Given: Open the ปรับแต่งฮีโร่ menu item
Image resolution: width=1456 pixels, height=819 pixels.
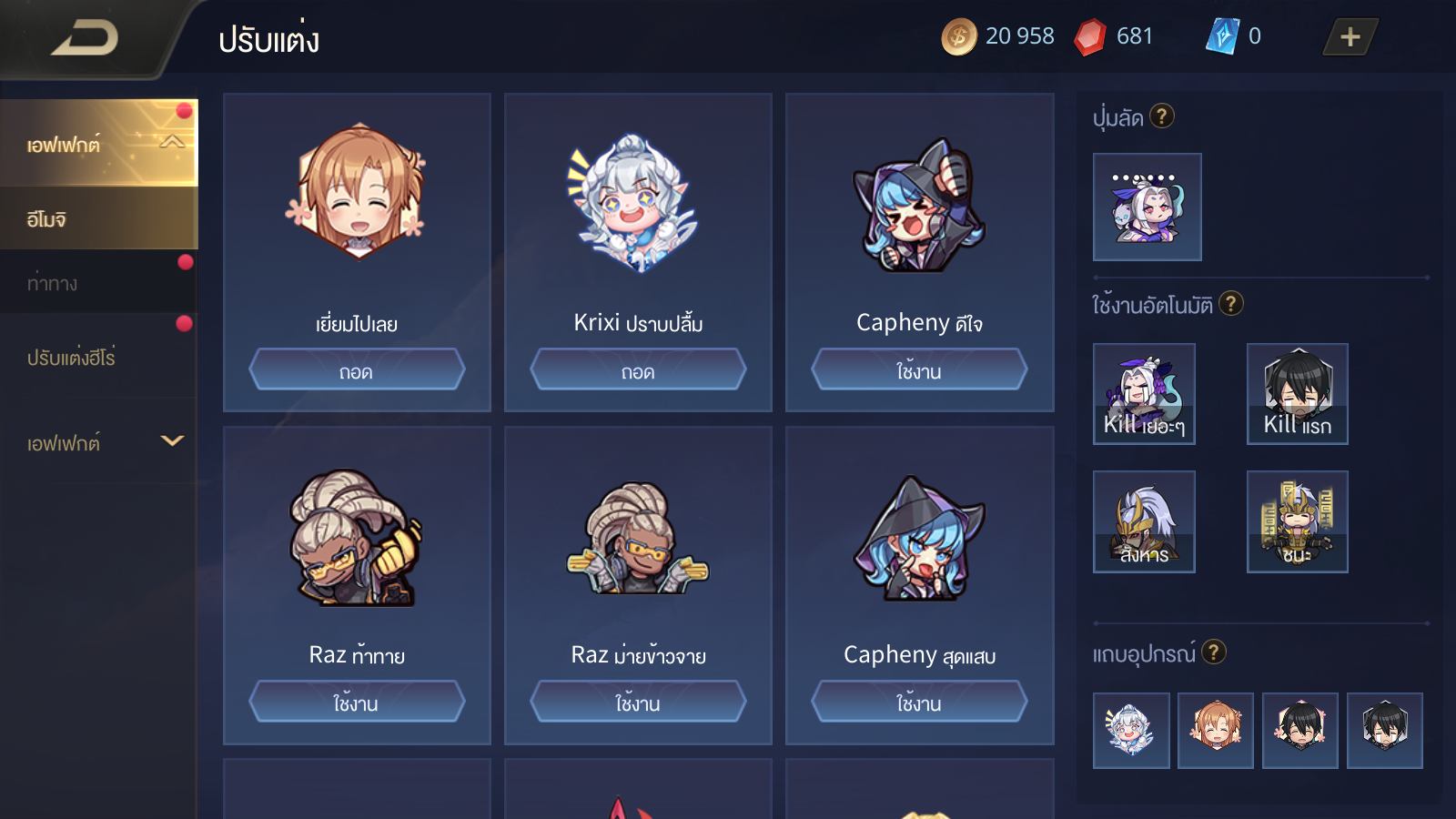Looking at the screenshot, I should (98, 358).
